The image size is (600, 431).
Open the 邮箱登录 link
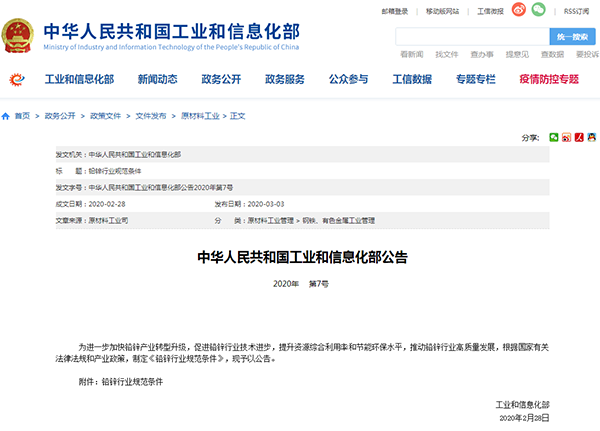[395, 11]
